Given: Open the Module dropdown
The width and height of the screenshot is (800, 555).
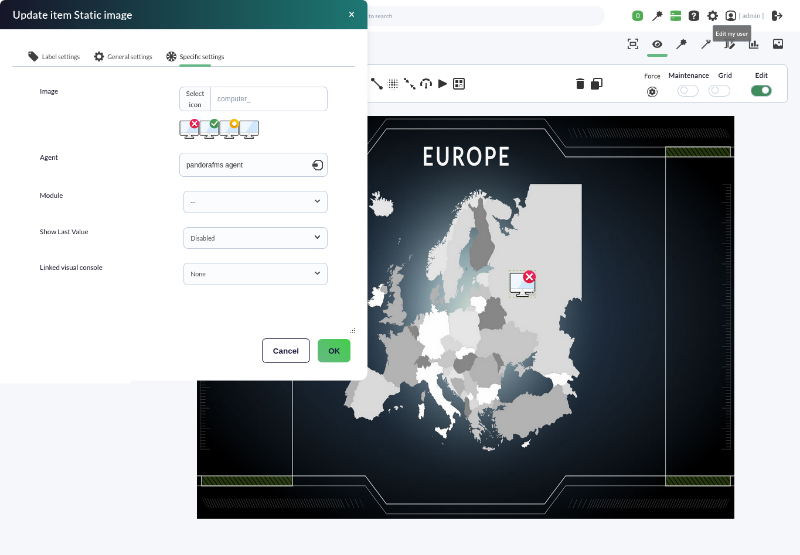Looking at the screenshot, I should 255,202.
